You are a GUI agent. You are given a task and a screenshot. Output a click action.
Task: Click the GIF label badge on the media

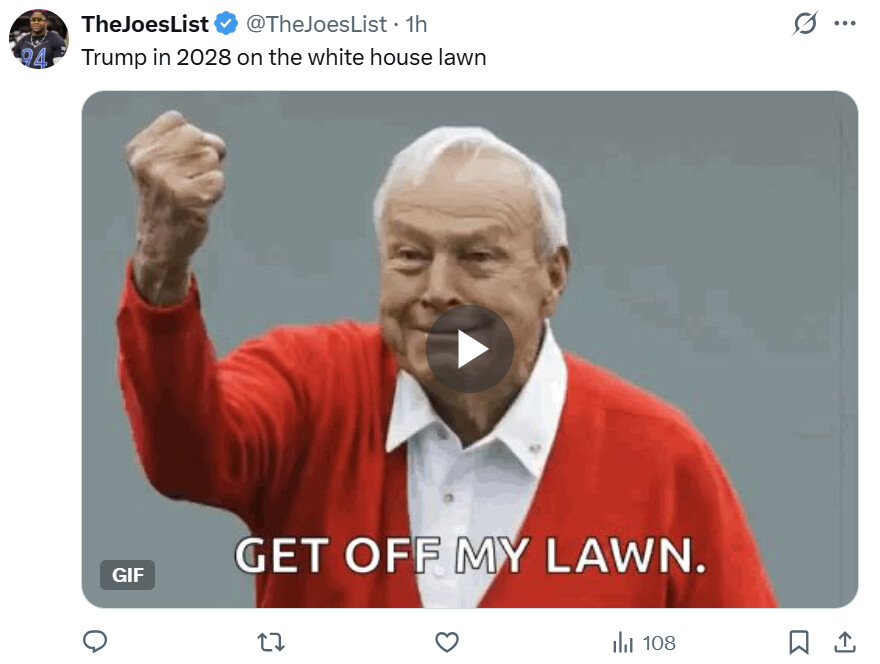point(127,575)
